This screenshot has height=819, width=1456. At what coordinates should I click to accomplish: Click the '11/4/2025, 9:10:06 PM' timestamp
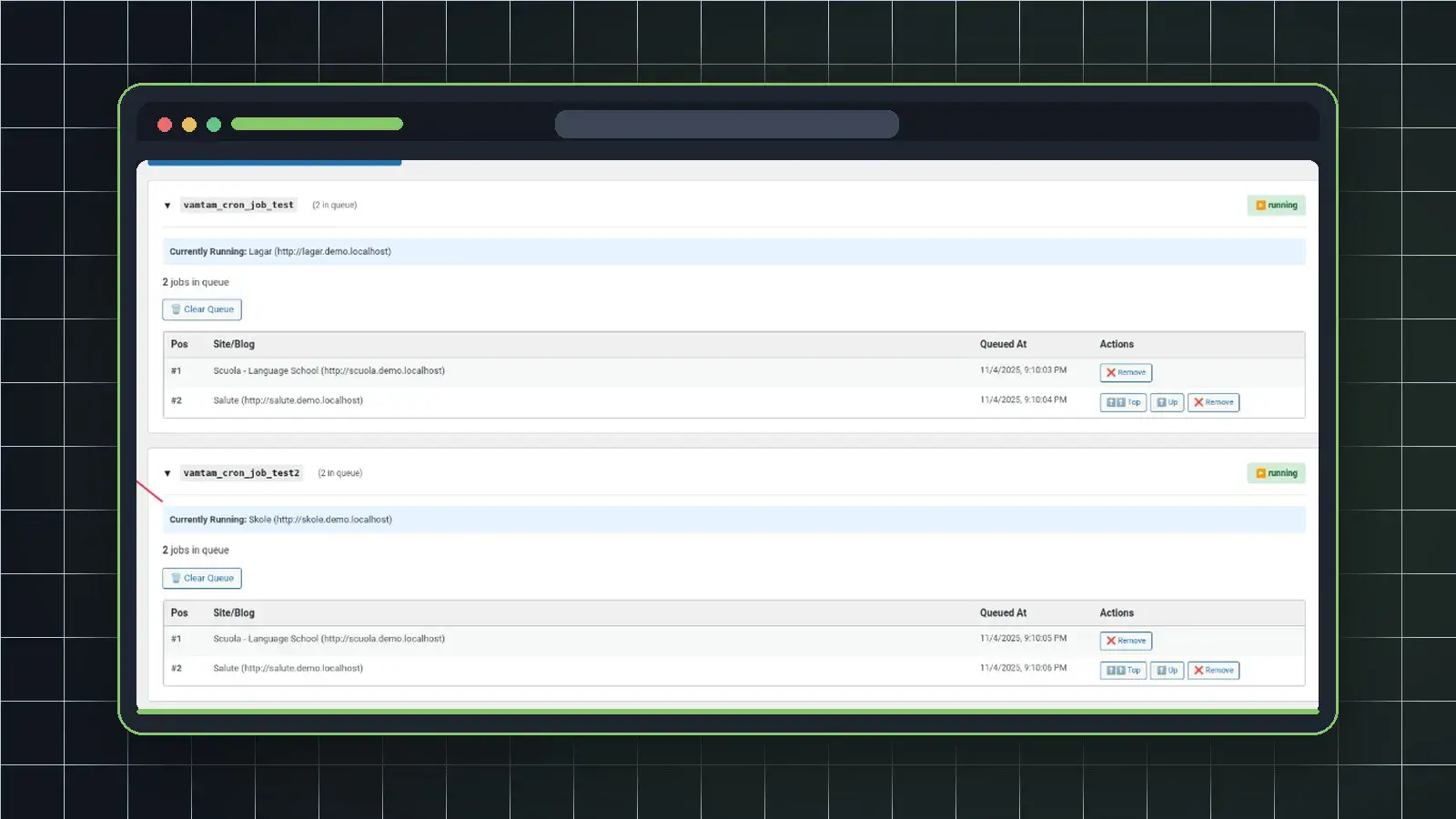click(1023, 668)
